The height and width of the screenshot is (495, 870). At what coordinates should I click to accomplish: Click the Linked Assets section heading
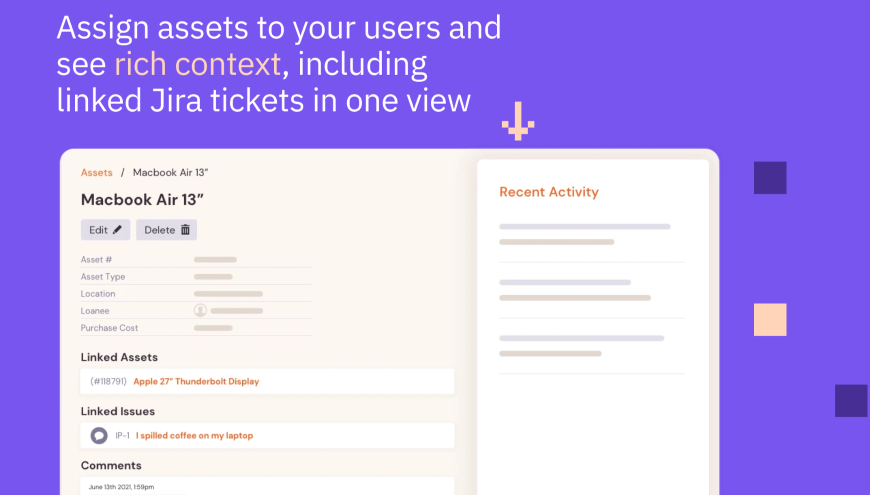(119, 357)
